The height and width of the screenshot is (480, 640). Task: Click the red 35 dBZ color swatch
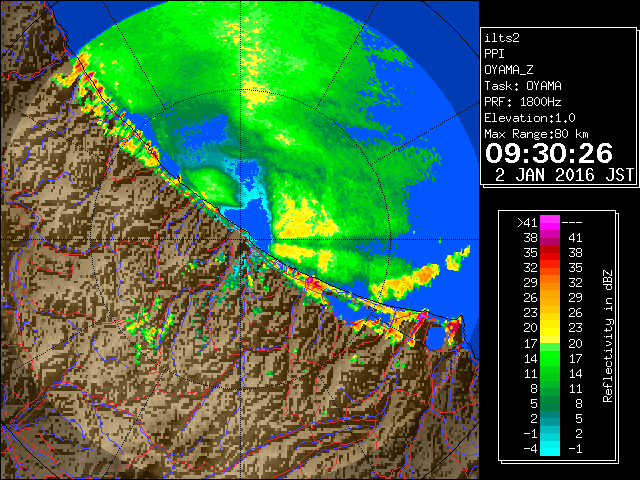pyautogui.click(x=550, y=253)
